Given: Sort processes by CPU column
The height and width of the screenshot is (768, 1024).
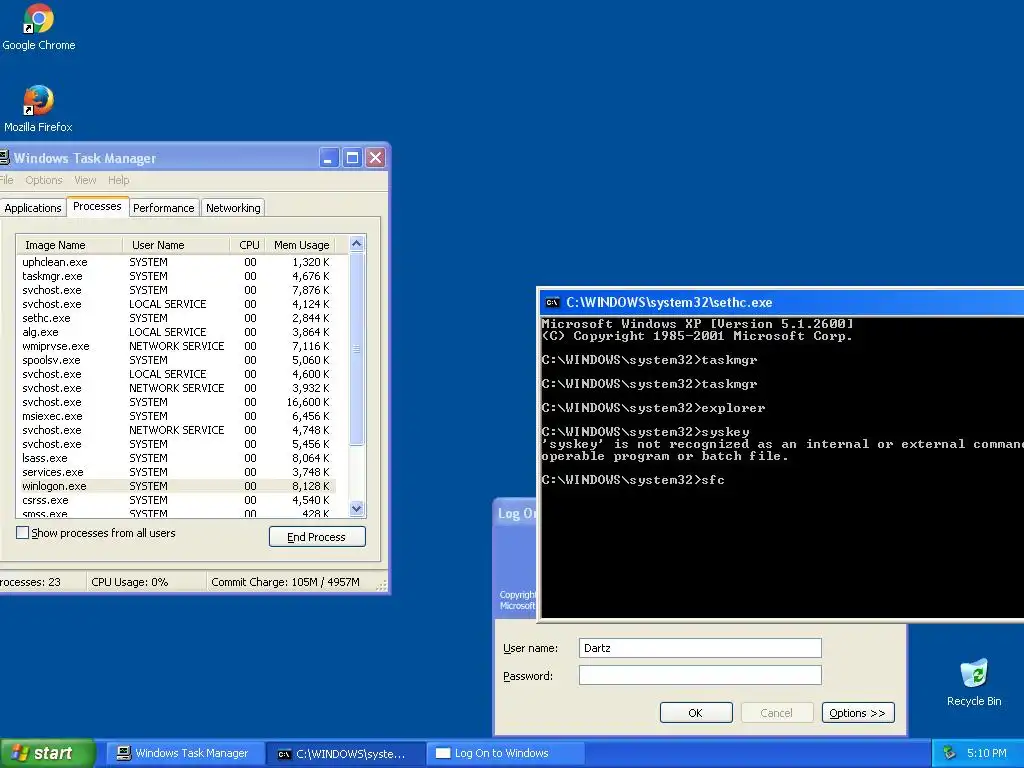Looking at the screenshot, I should (248, 245).
